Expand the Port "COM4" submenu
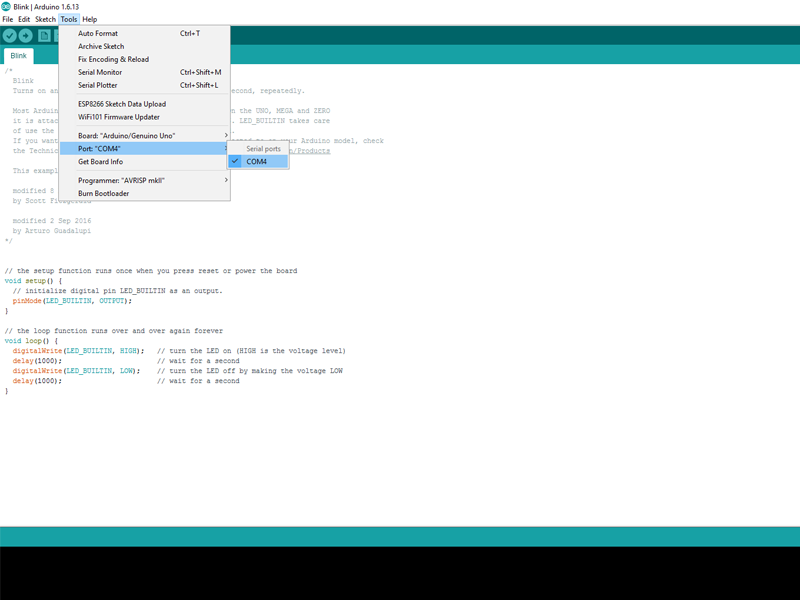Viewport: 800px width, 600px height. click(144, 148)
